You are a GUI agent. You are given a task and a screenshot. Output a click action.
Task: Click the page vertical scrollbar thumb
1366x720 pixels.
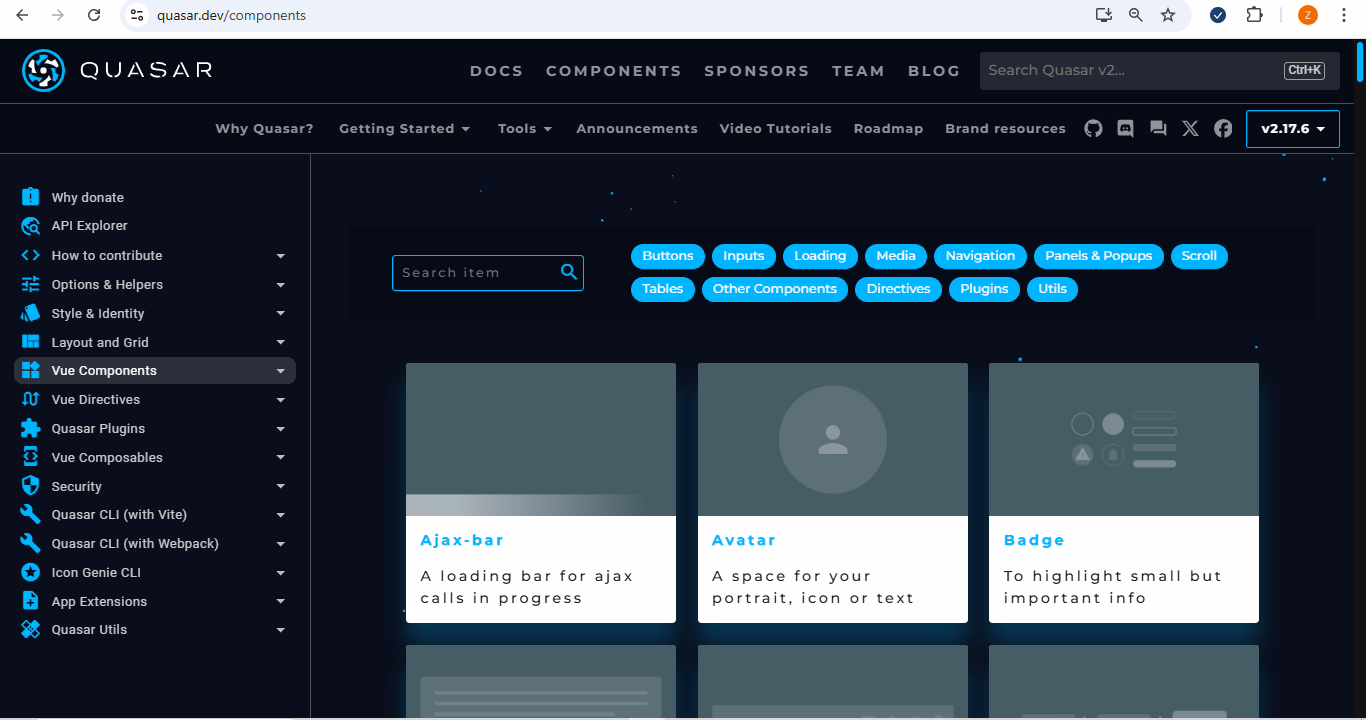(x=1360, y=60)
